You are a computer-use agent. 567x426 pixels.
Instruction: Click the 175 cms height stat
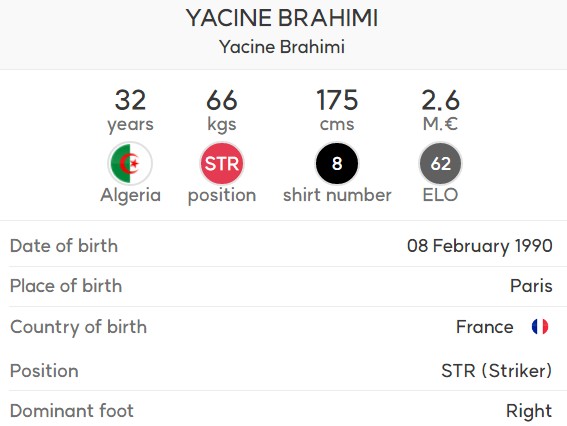point(337,110)
